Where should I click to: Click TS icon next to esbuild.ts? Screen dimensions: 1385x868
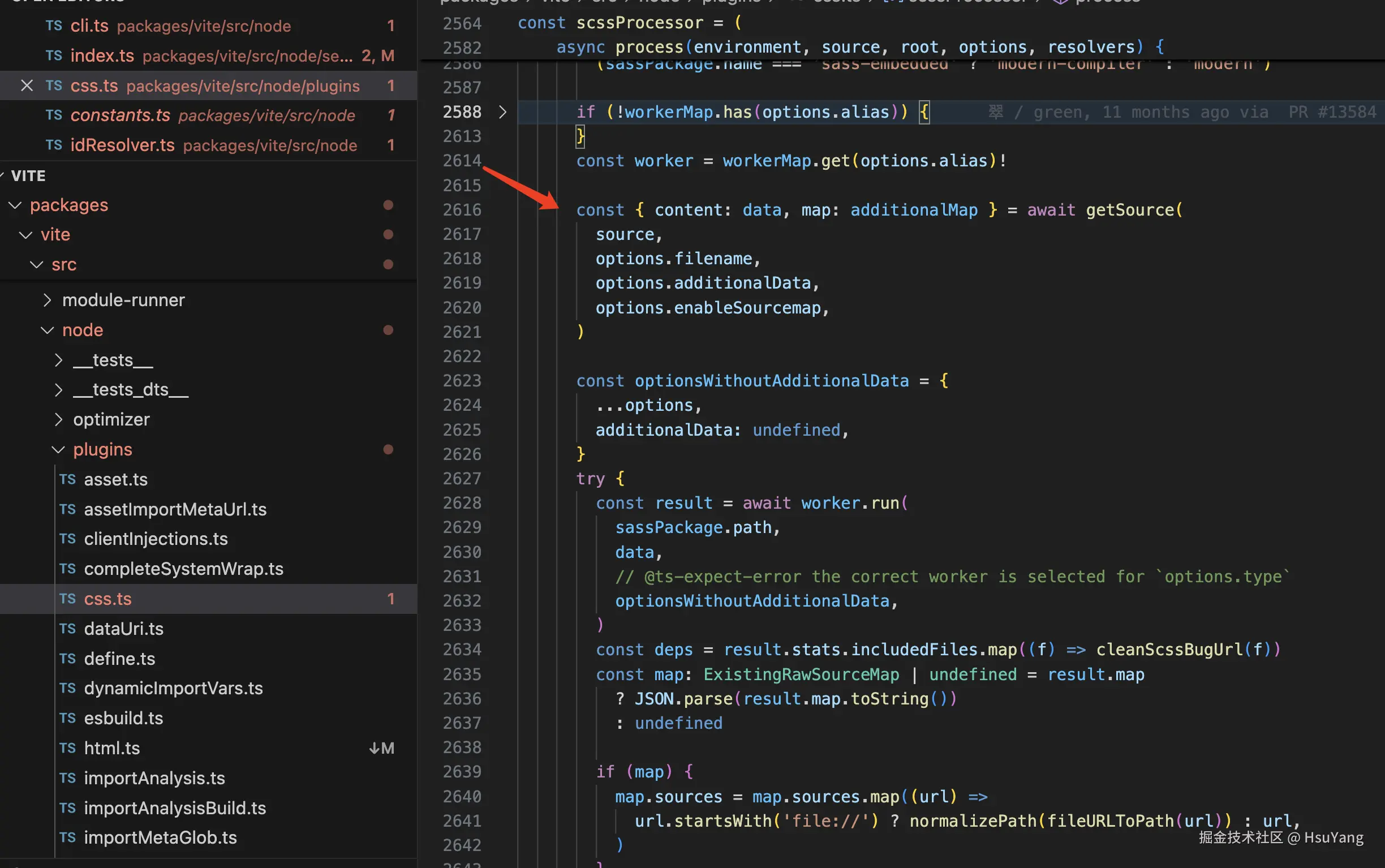click(67, 718)
